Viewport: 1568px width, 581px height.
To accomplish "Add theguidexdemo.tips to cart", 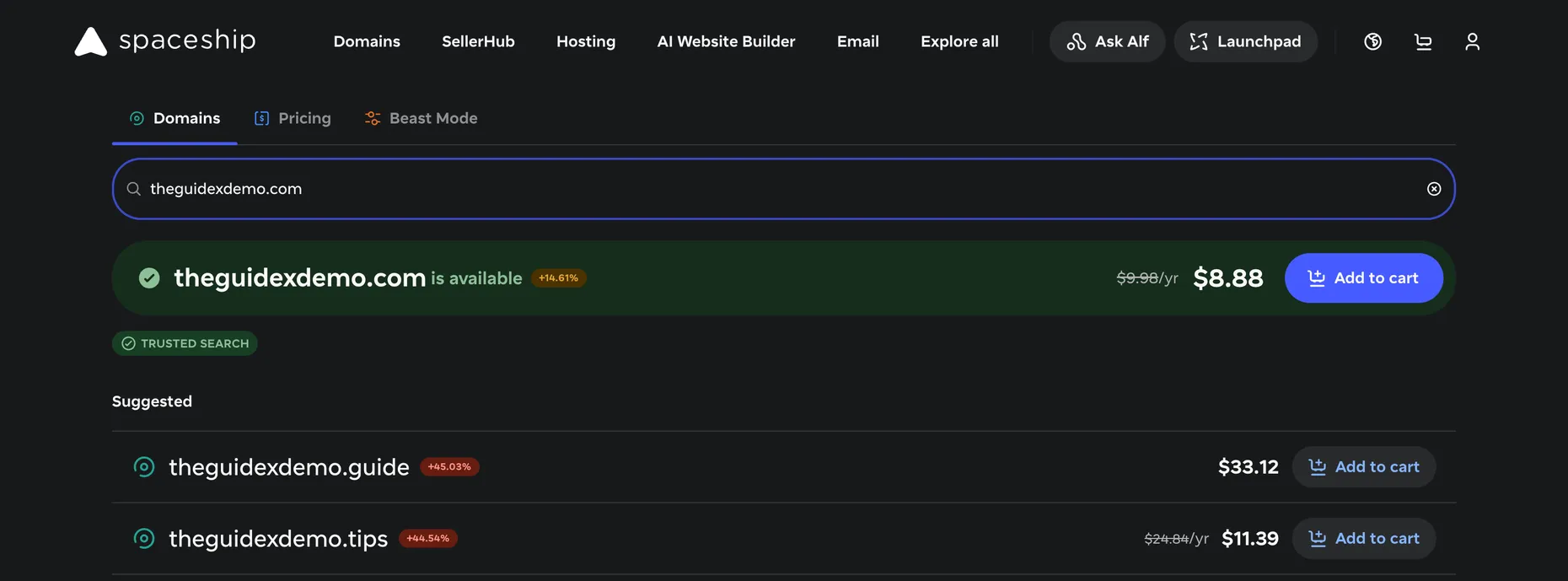I will [1363, 538].
